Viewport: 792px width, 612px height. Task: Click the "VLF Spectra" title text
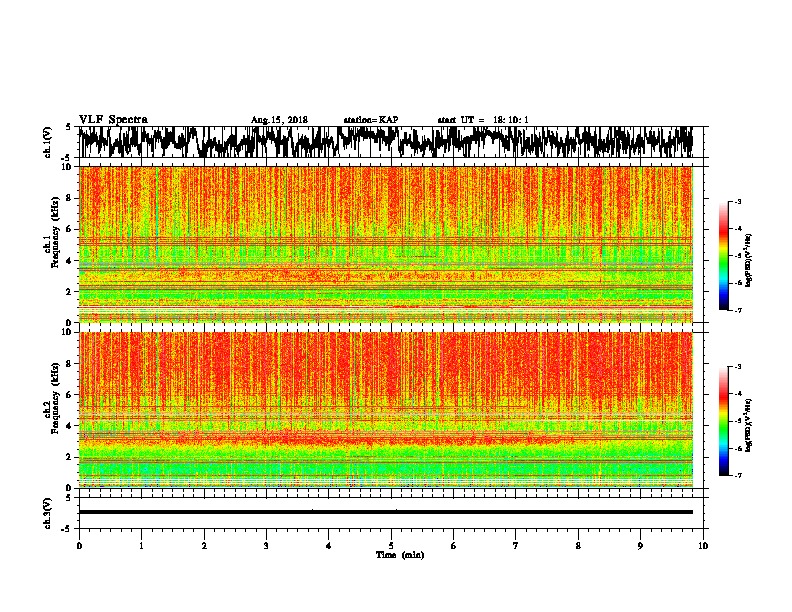pyautogui.click(x=113, y=119)
